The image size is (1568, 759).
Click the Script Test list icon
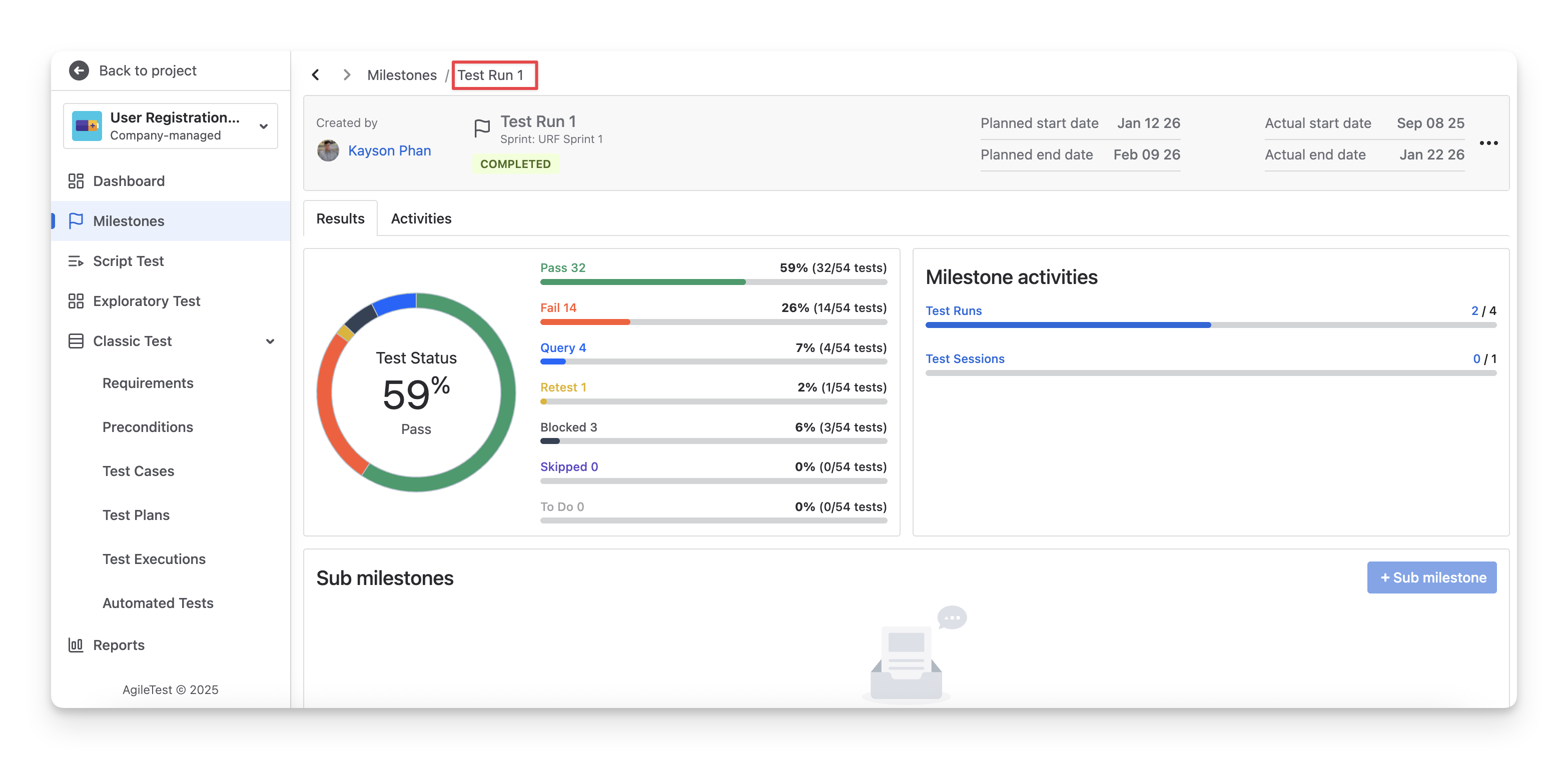pos(76,261)
